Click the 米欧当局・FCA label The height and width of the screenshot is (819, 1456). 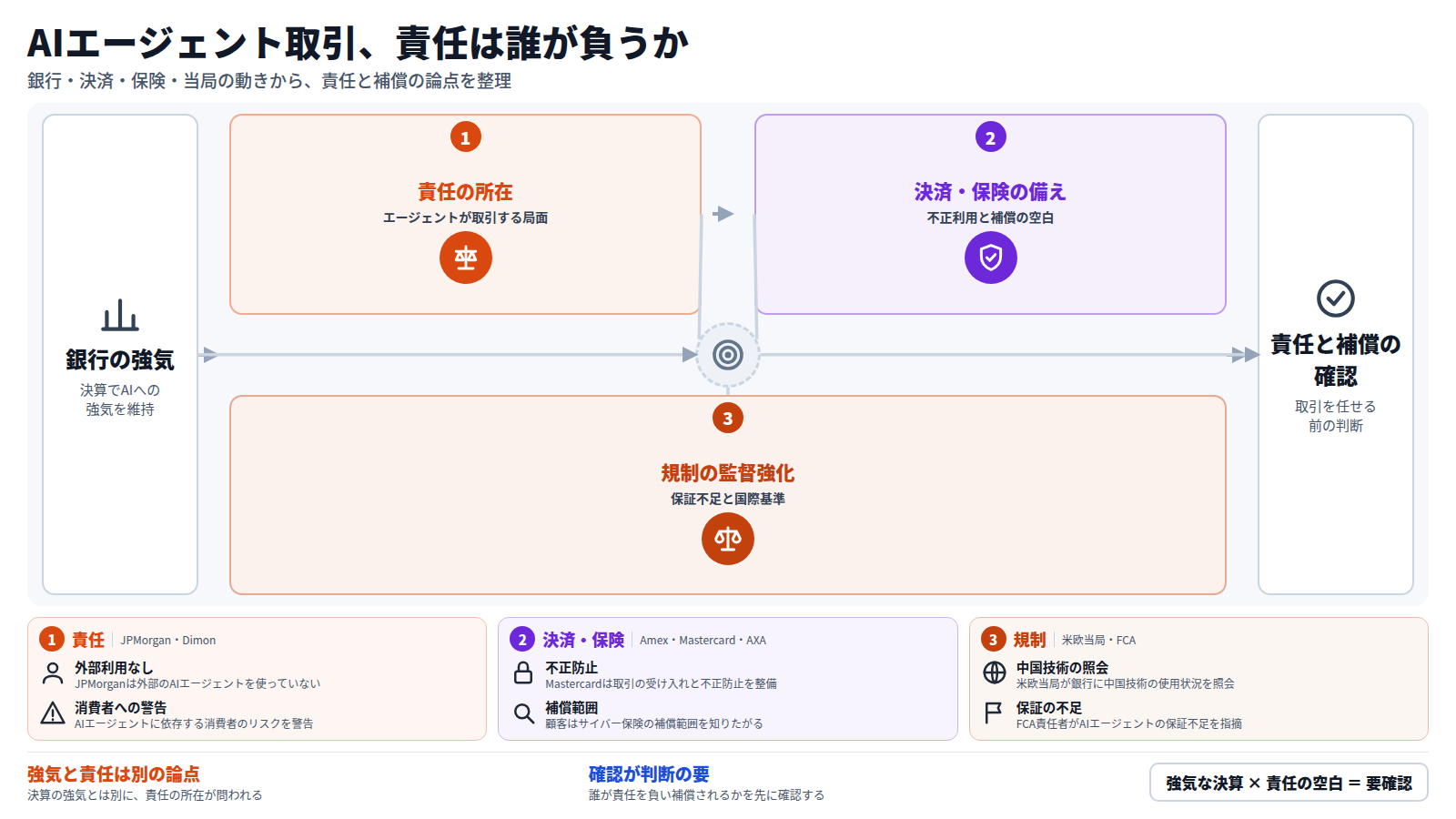point(1098,641)
